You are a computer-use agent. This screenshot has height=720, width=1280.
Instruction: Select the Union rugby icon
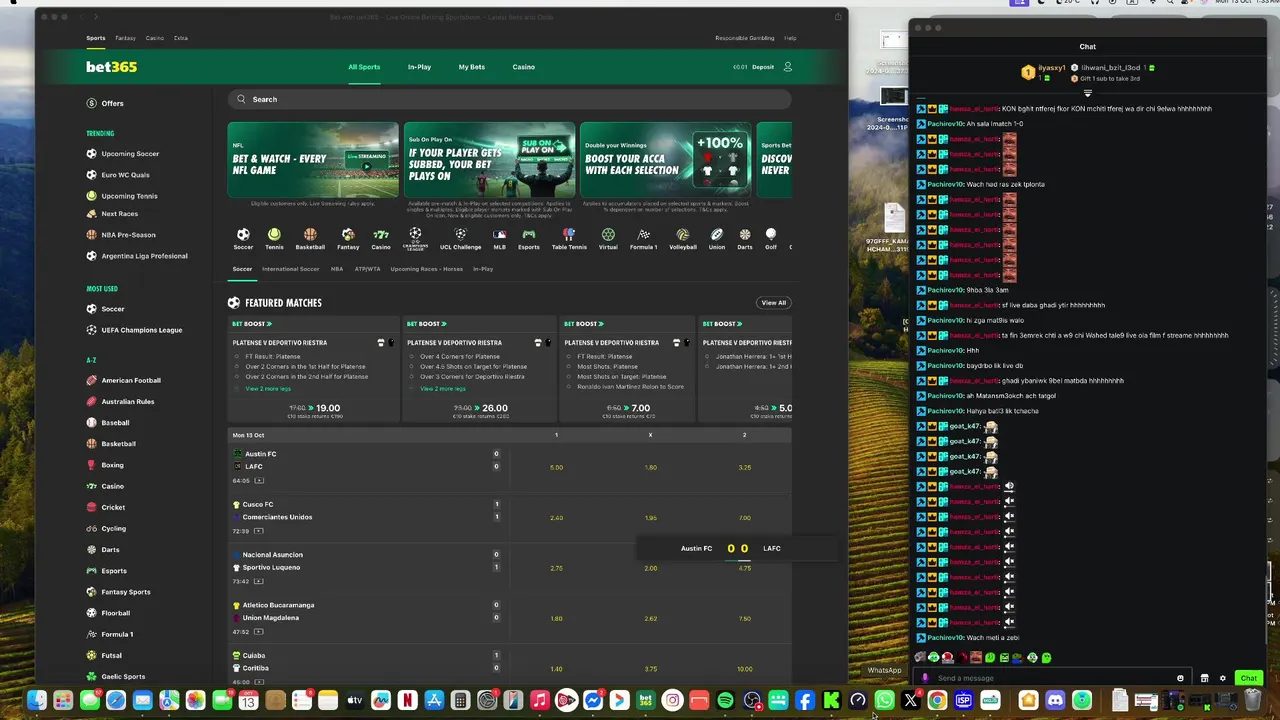point(717,235)
